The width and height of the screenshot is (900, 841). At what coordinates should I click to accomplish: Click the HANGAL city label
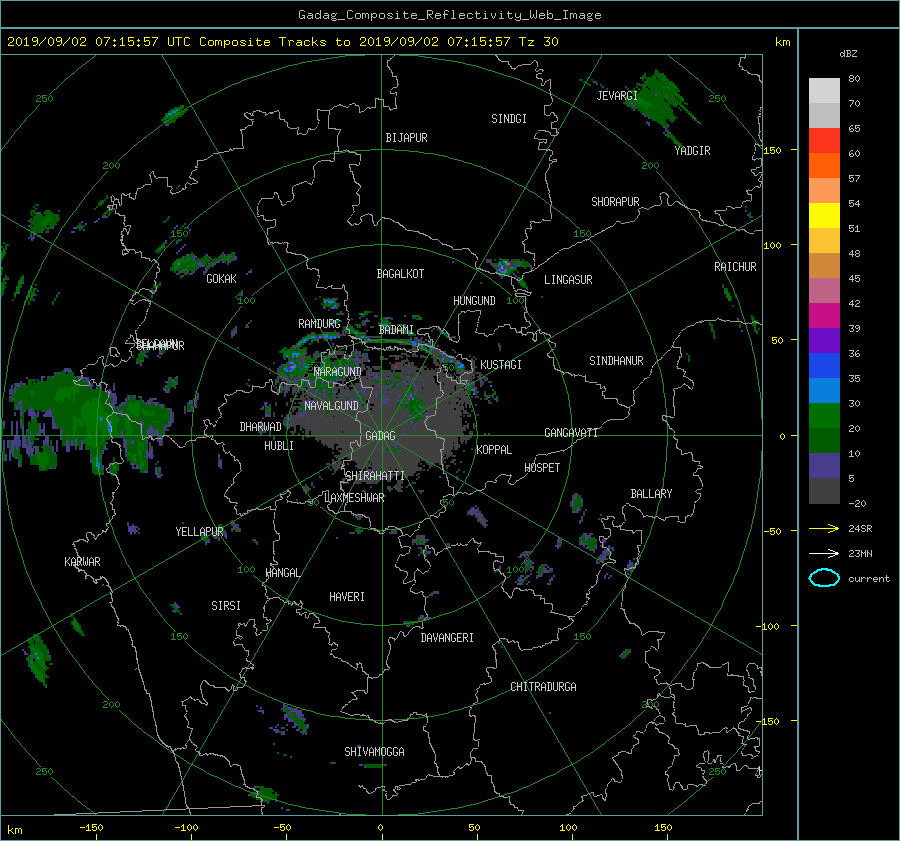pyautogui.click(x=282, y=573)
